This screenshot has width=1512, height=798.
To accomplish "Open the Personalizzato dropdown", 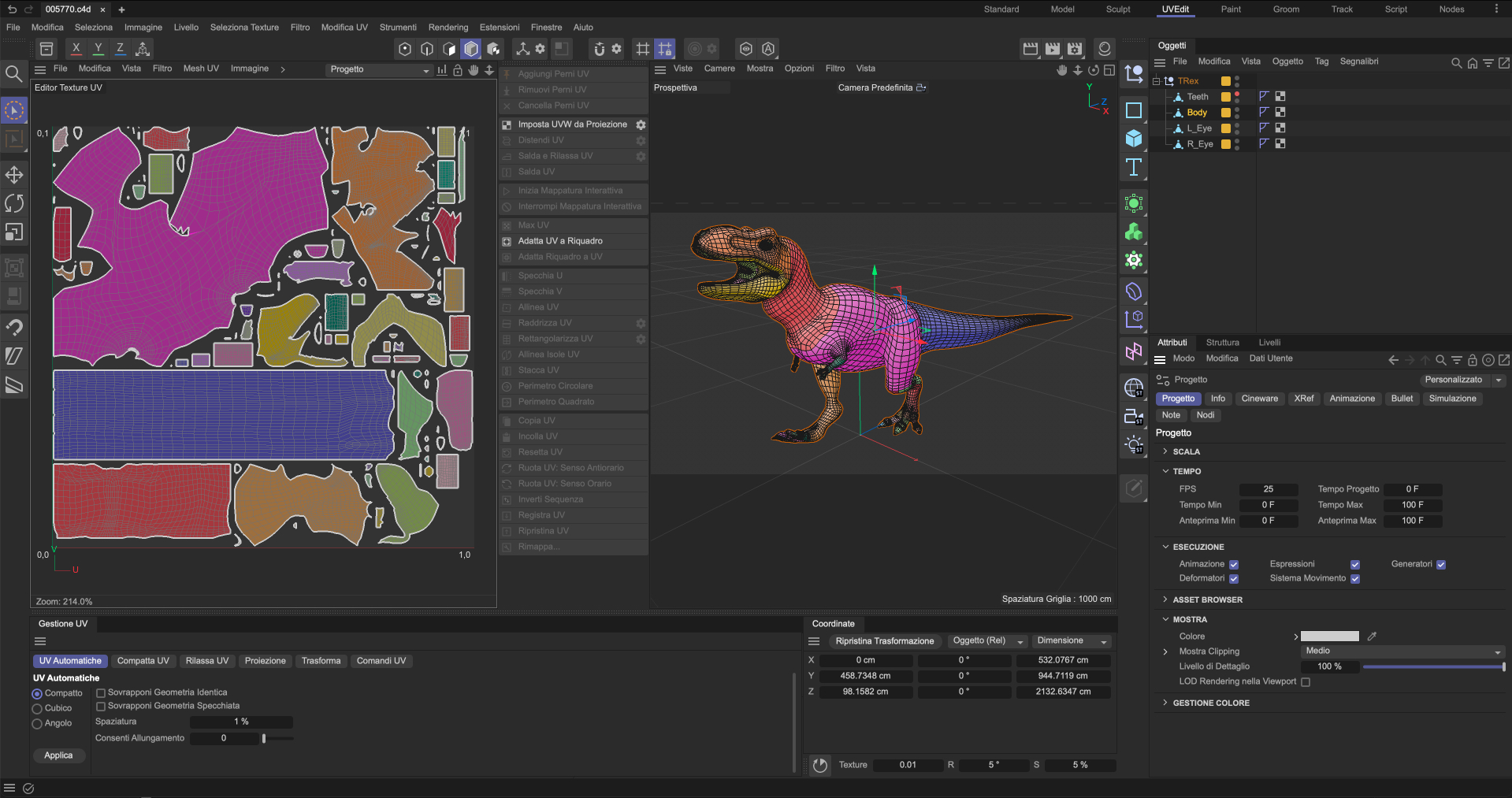I will click(x=1463, y=380).
